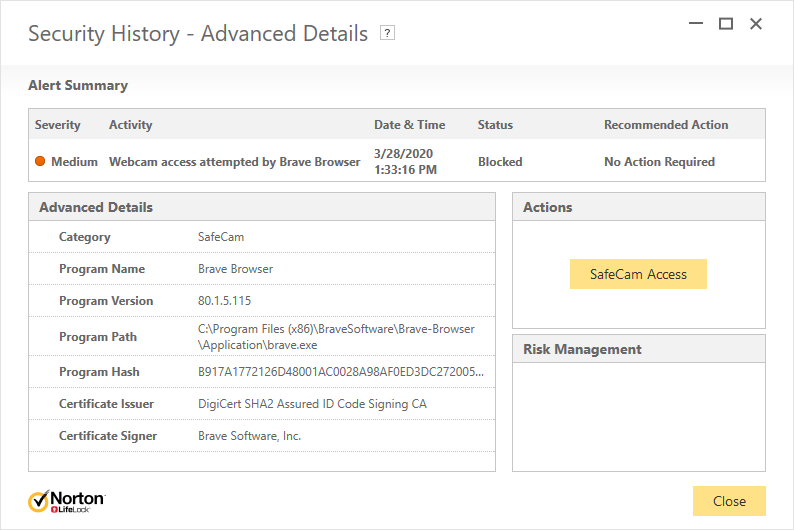Image resolution: width=794 pixels, height=530 pixels.
Task: Close the window using the X icon
Action: point(756,24)
